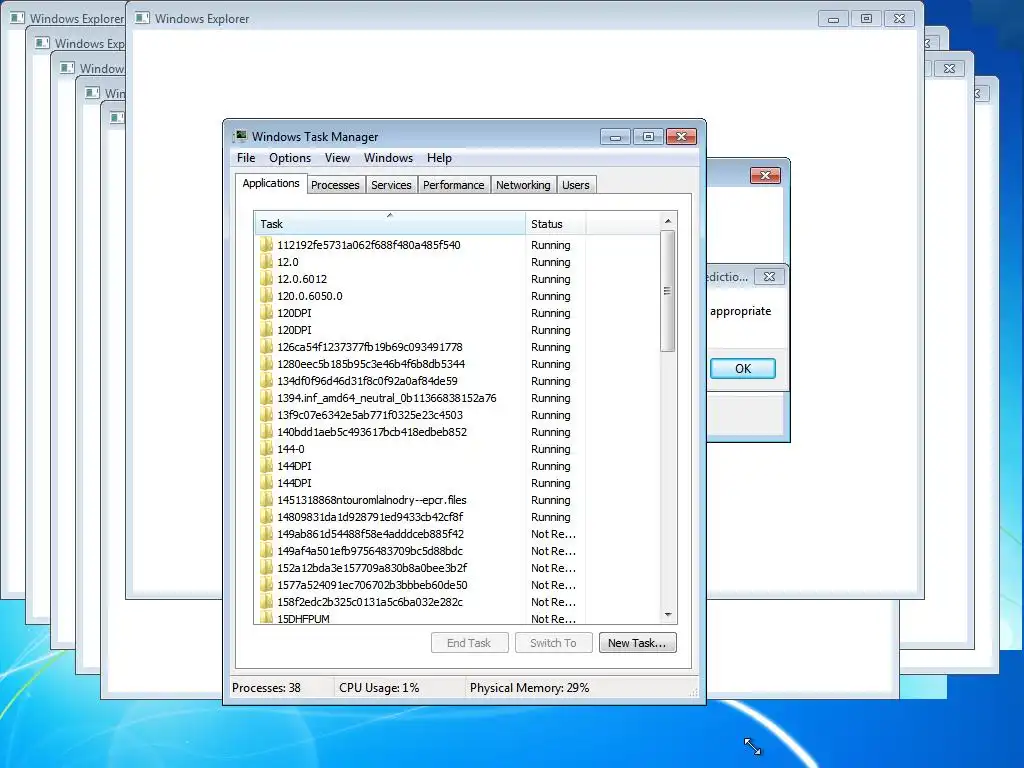1024x768 pixels.
Task: Select task 1394.inf_amd64_neutral_0b11366838152a76
Action: tap(387, 398)
